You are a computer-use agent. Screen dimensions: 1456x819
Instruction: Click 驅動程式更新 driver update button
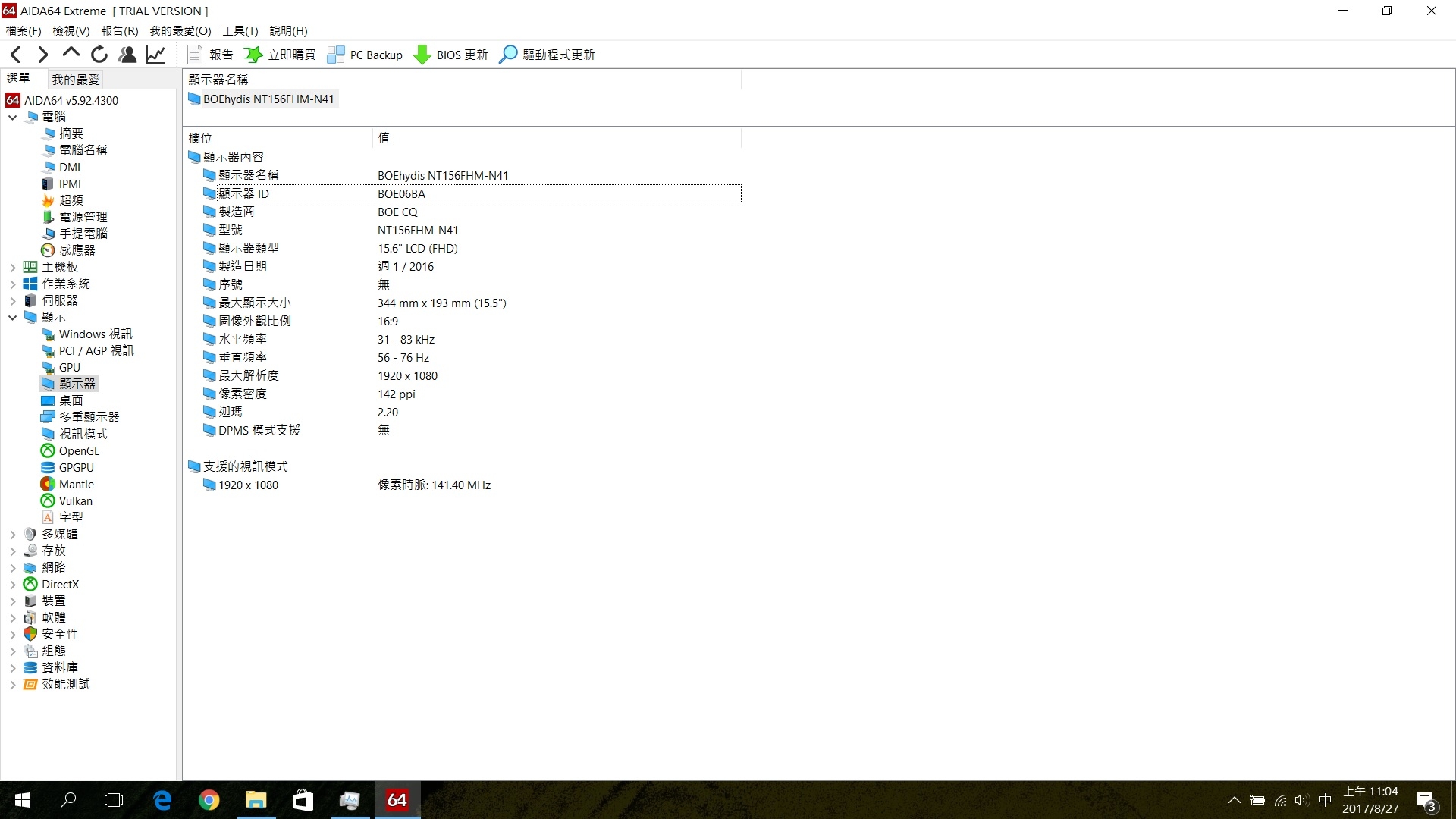pyautogui.click(x=547, y=55)
